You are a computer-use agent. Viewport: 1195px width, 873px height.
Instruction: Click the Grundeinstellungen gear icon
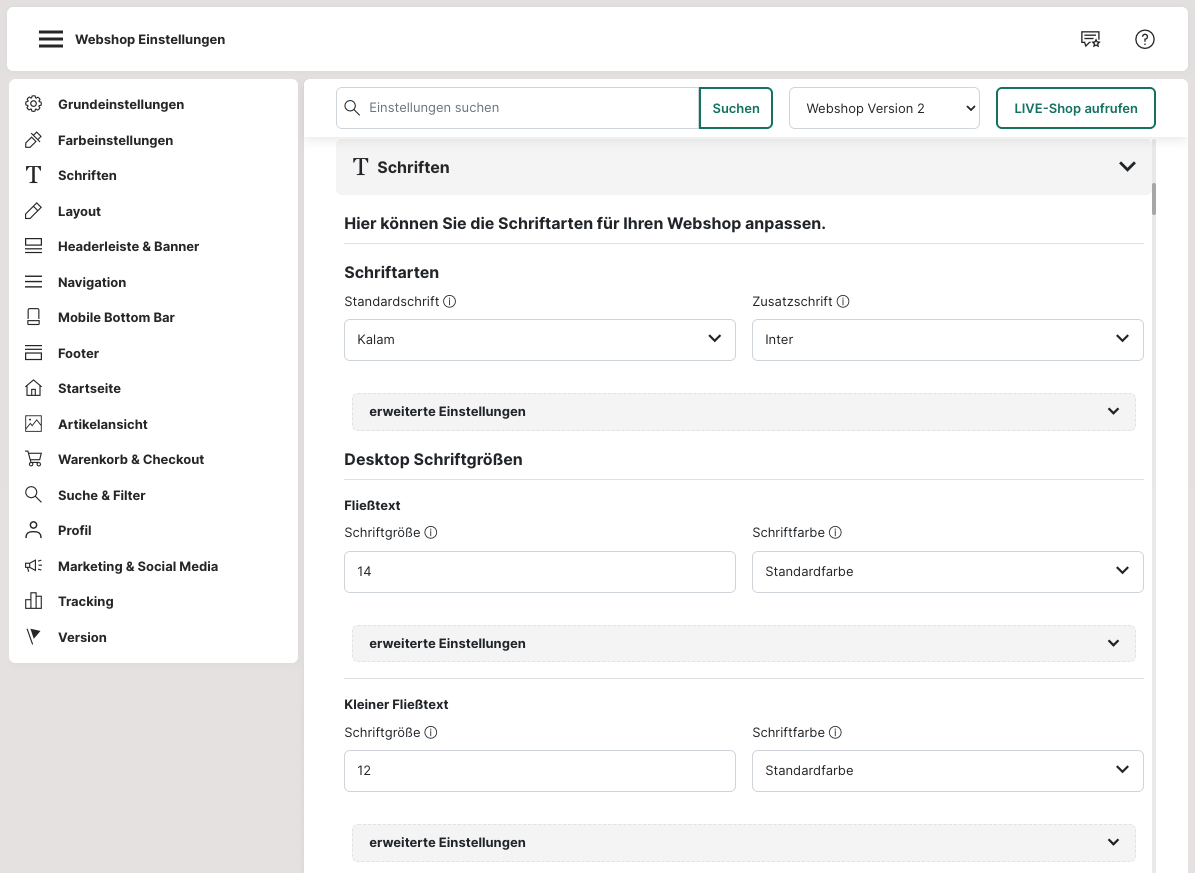[34, 104]
